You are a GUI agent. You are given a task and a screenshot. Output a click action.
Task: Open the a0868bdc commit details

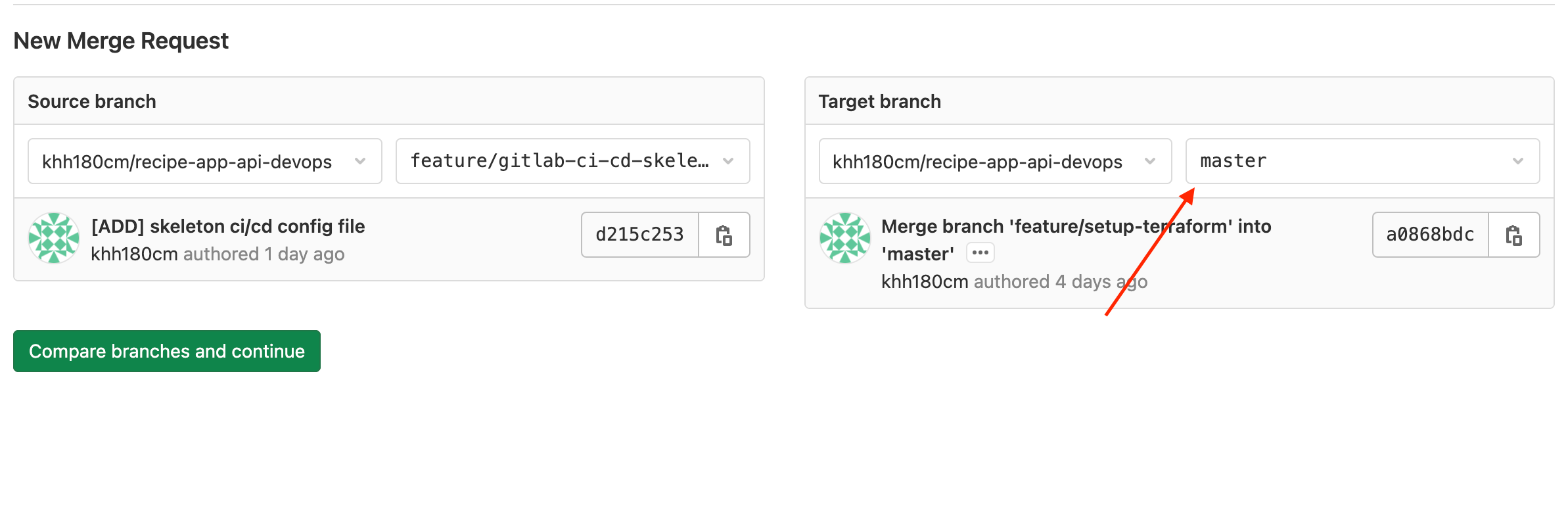1429,235
